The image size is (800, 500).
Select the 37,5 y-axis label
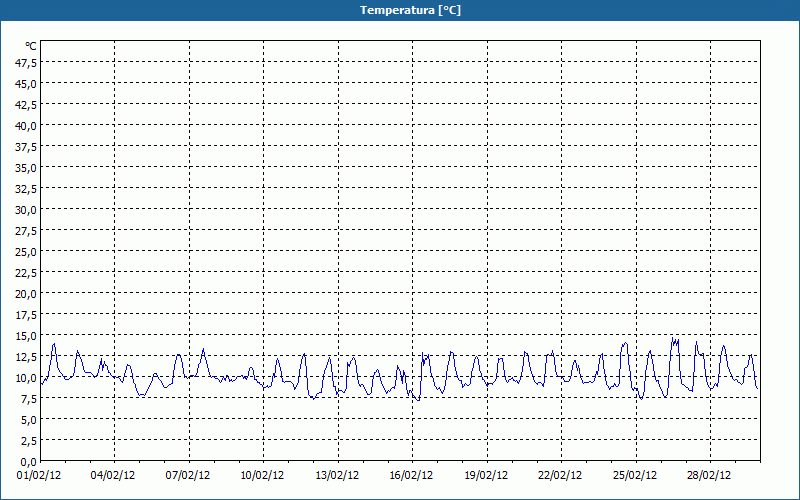(x=26, y=147)
